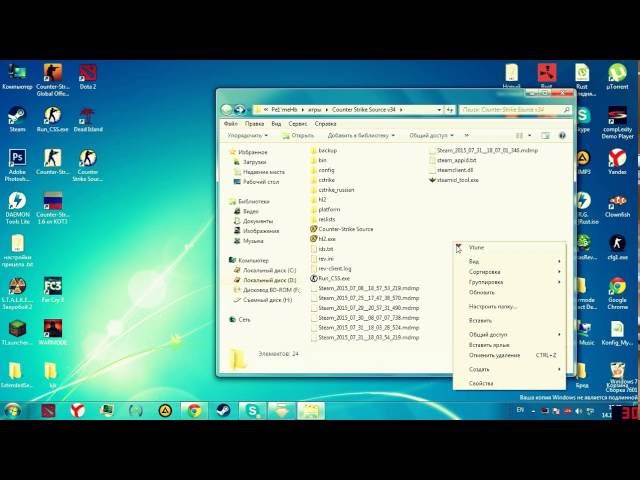Open Chrome from the taskbar
This screenshot has width=640, height=480.
tap(194, 411)
